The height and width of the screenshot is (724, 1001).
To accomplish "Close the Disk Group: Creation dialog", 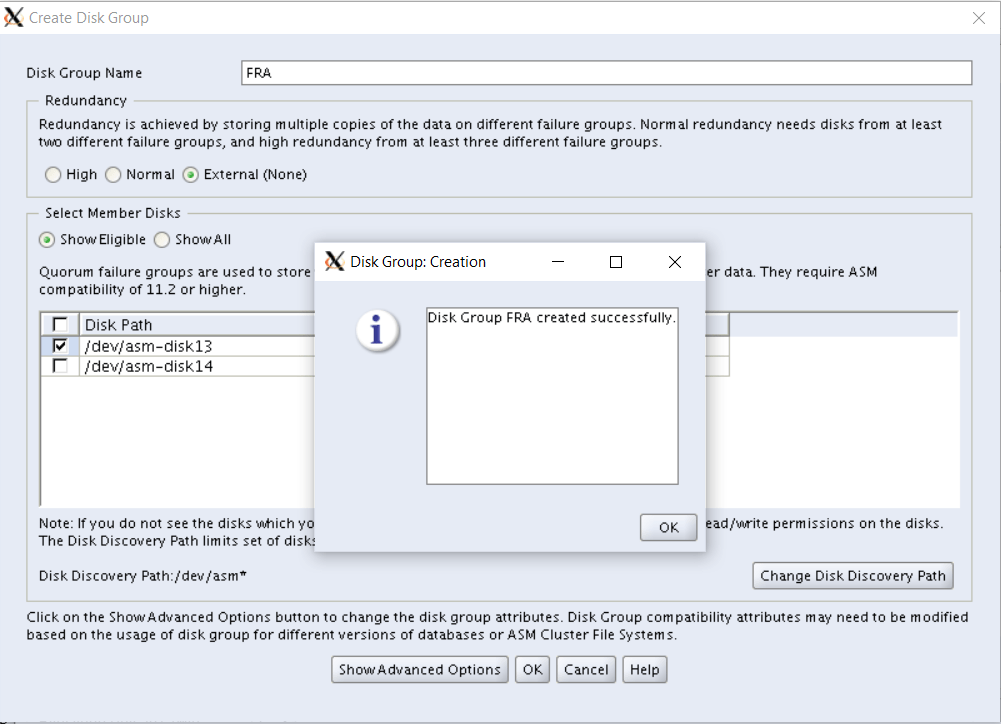I will (x=675, y=262).
